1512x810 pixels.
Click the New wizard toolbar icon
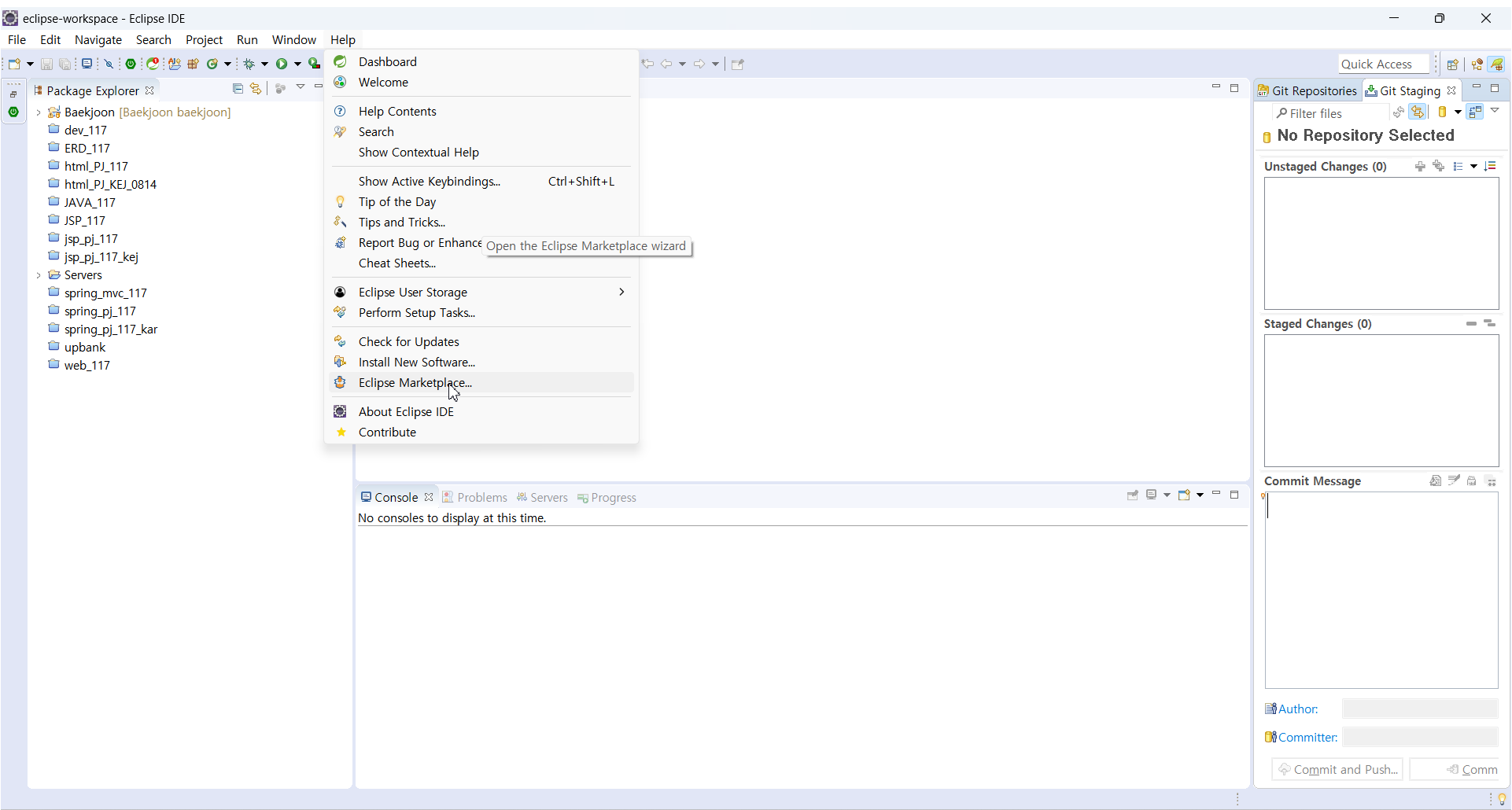[x=14, y=64]
